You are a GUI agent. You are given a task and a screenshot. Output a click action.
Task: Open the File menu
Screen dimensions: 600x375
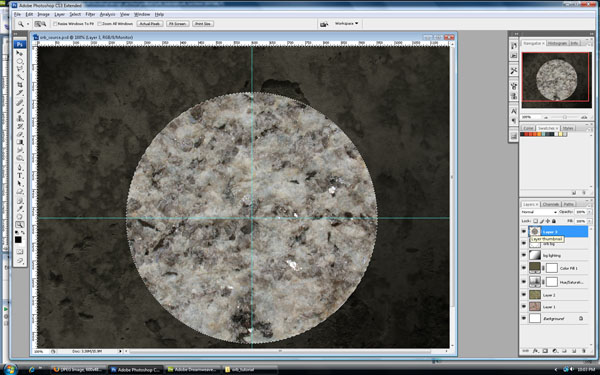tap(17, 14)
